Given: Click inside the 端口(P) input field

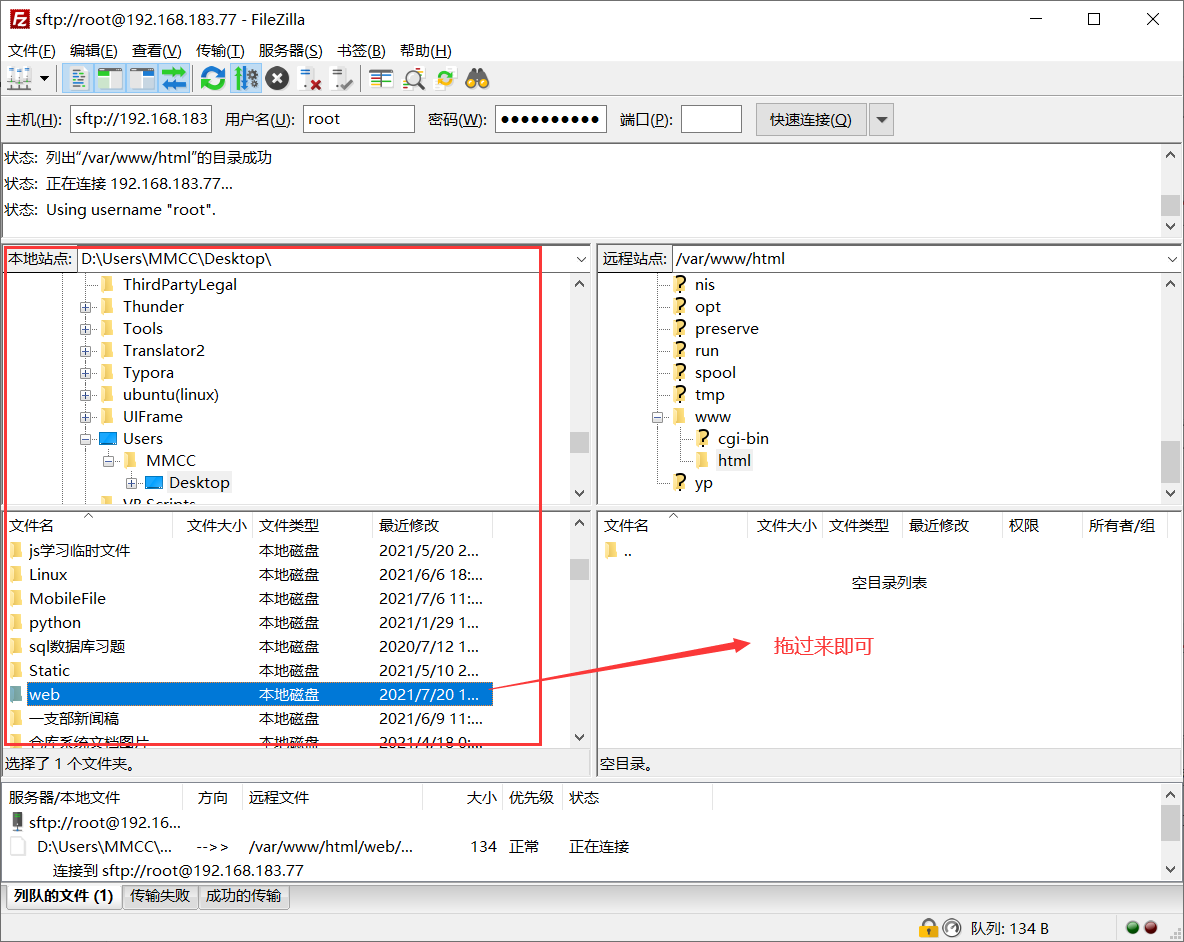Looking at the screenshot, I should point(711,118).
